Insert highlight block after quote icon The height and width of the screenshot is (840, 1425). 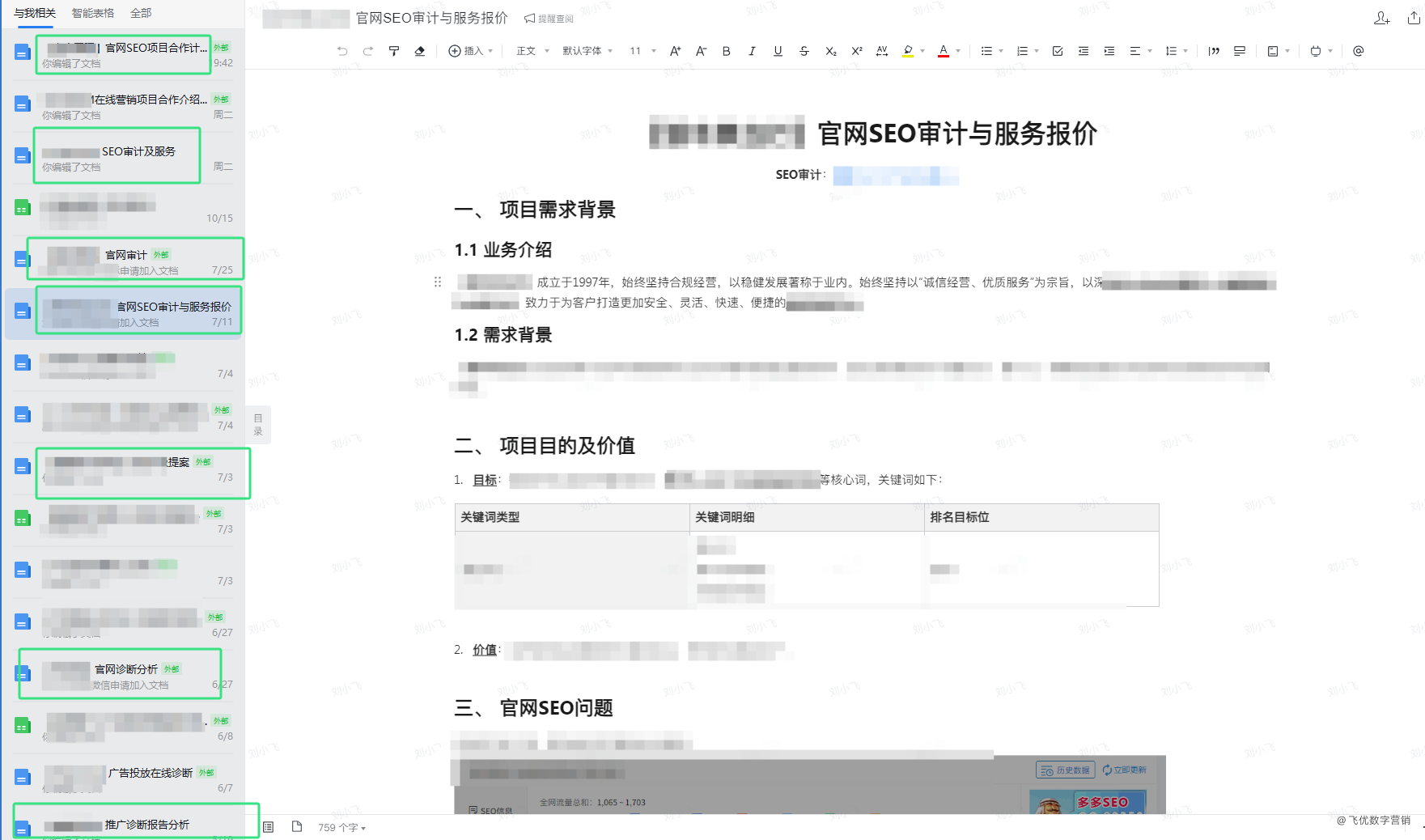pos(1240,51)
